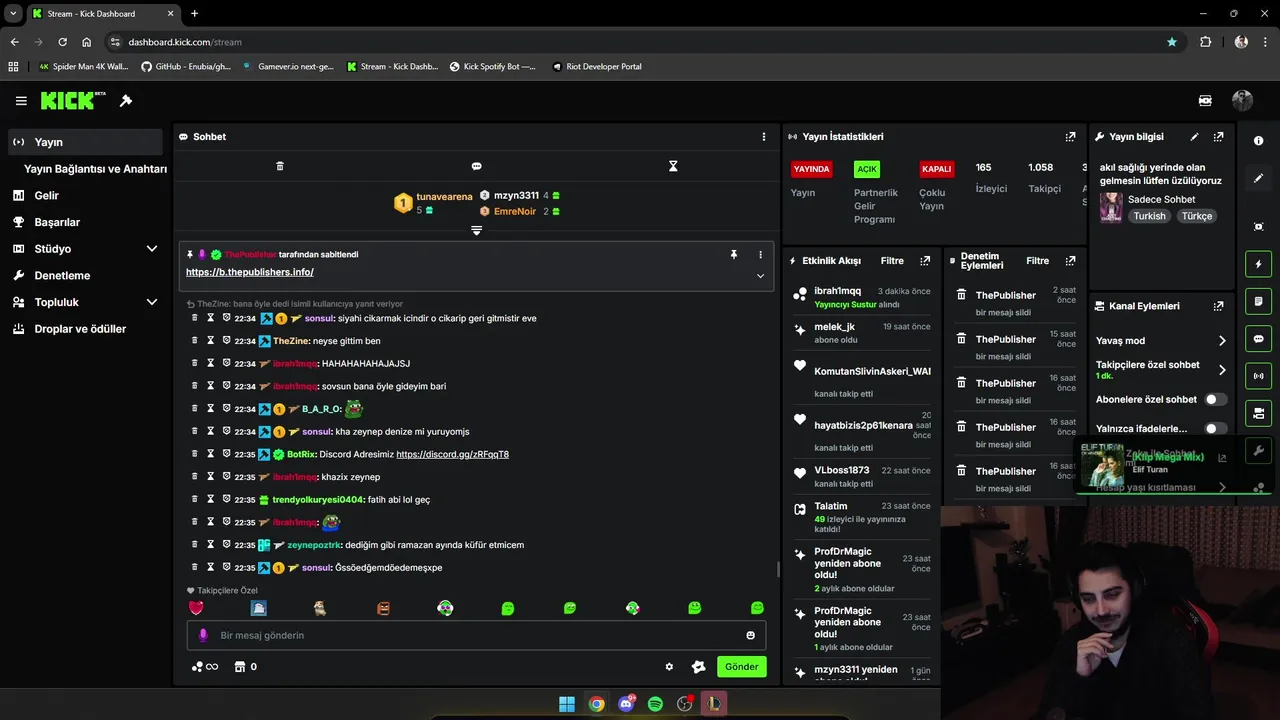Click the Gönder send button
This screenshot has width=1280, height=720.
click(x=741, y=667)
